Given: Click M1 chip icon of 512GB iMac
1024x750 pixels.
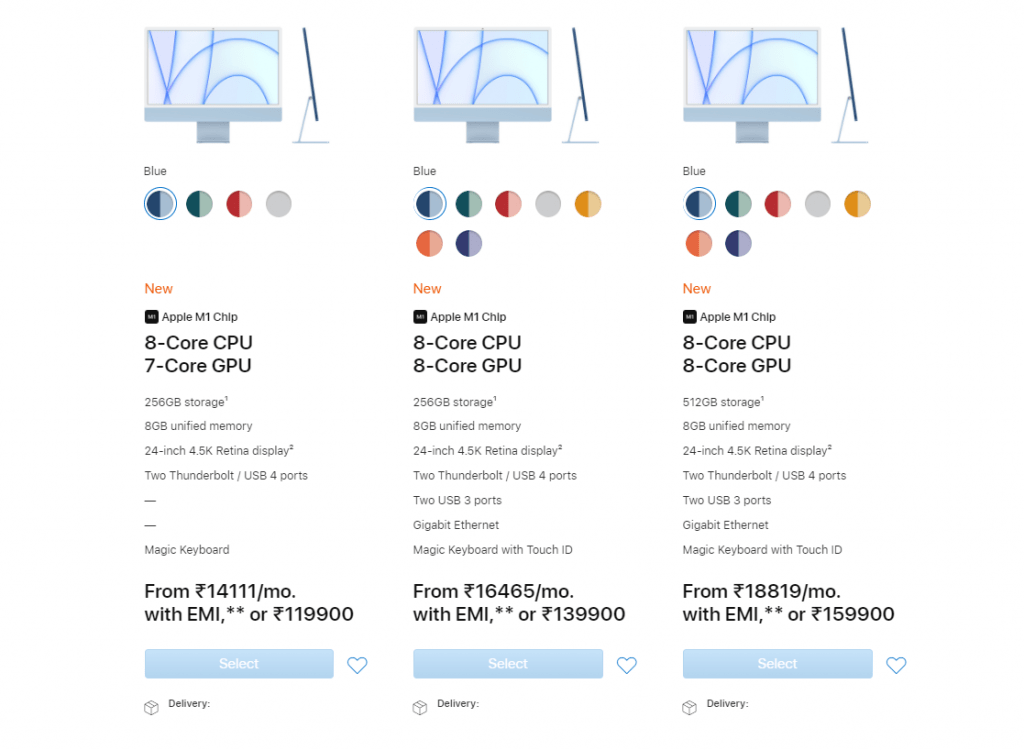Looking at the screenshot, I should point(690,317).
